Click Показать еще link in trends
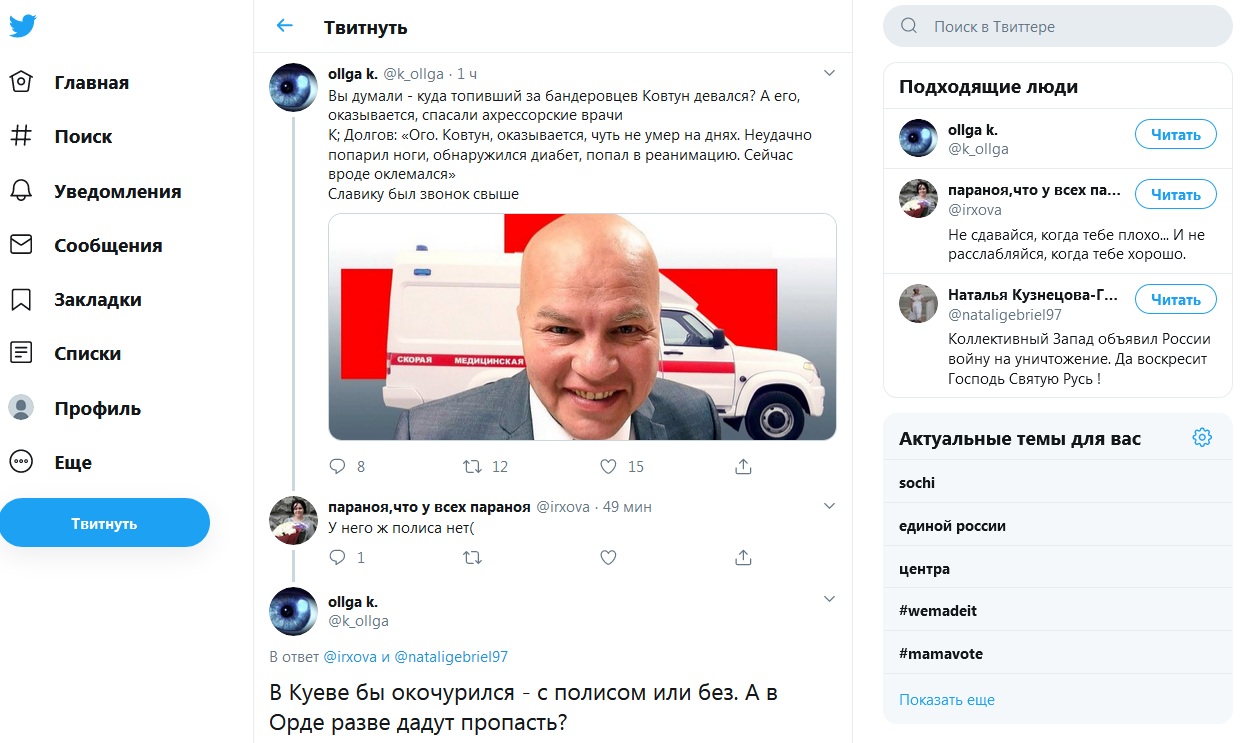 pos(947,699)
